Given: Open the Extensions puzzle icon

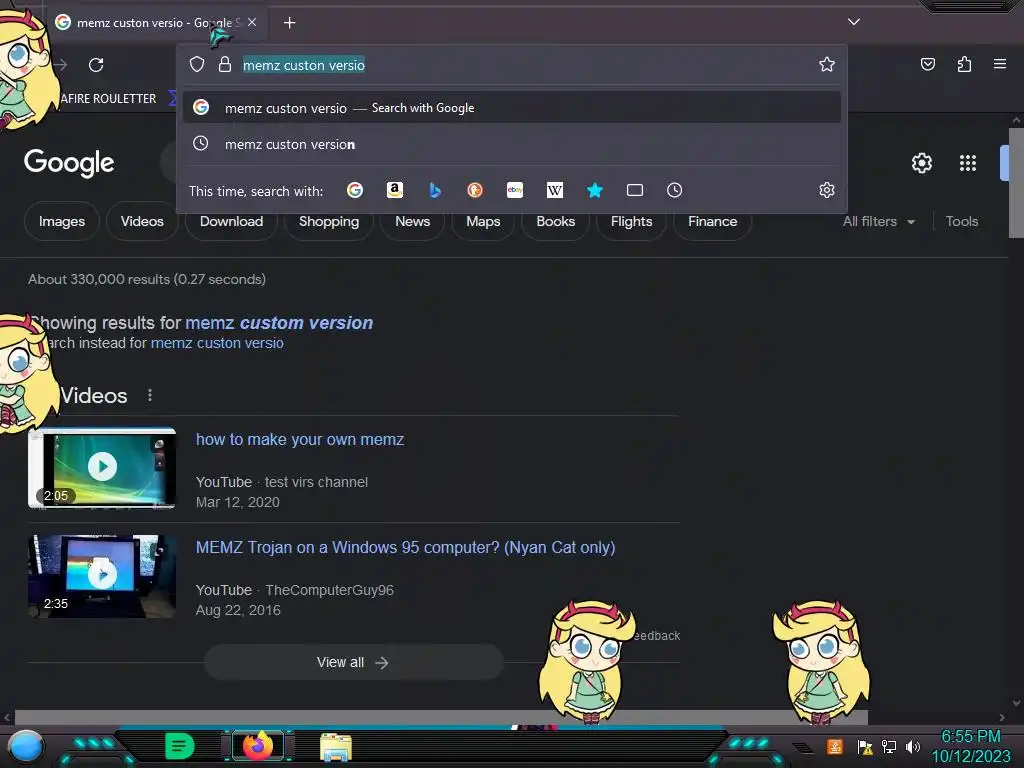Looking at the screenshot, I should [x=964, y=64].
